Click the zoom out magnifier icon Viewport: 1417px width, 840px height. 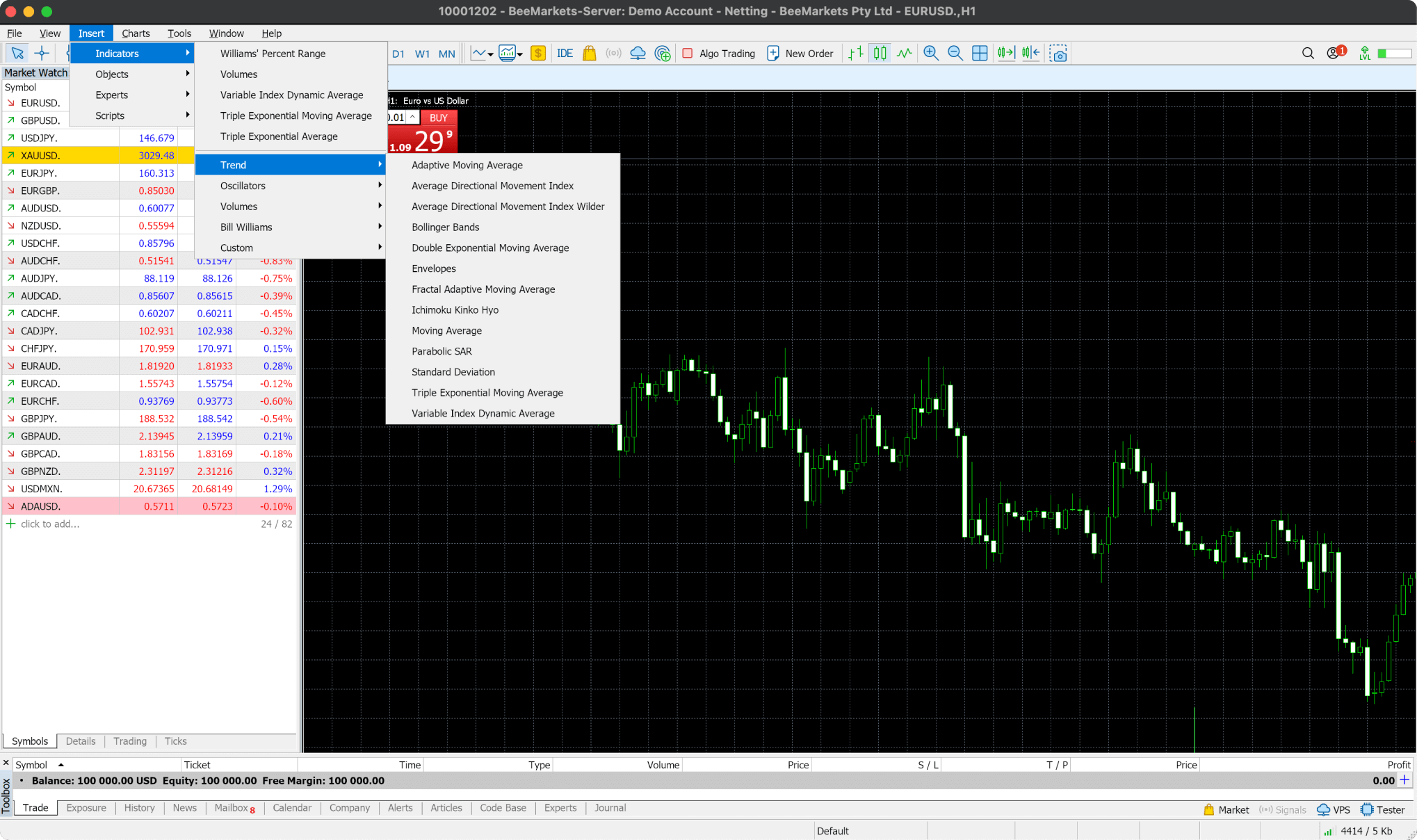tap(955, 53)
